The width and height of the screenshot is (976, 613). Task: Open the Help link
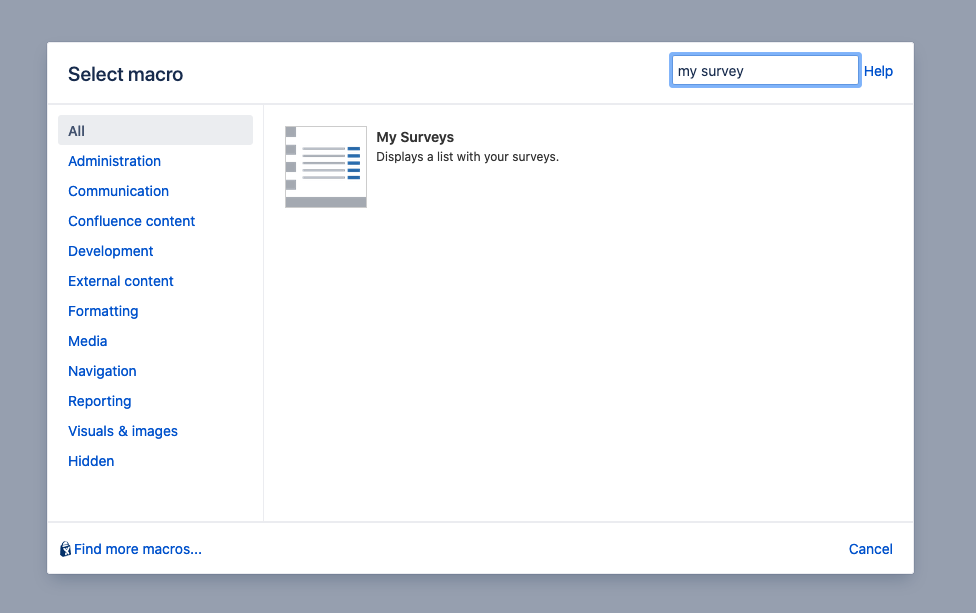(x=878, y=71)
